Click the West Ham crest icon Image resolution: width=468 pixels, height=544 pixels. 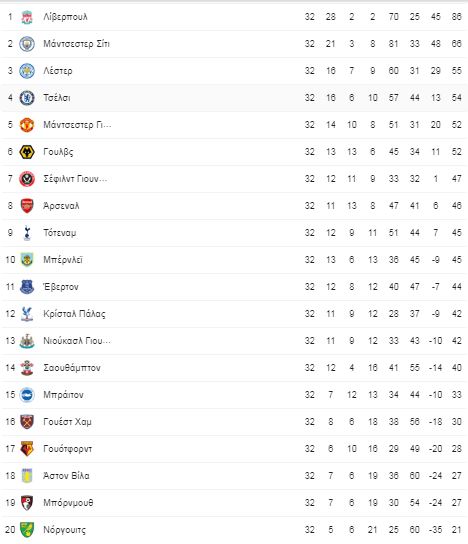point(27,422)
